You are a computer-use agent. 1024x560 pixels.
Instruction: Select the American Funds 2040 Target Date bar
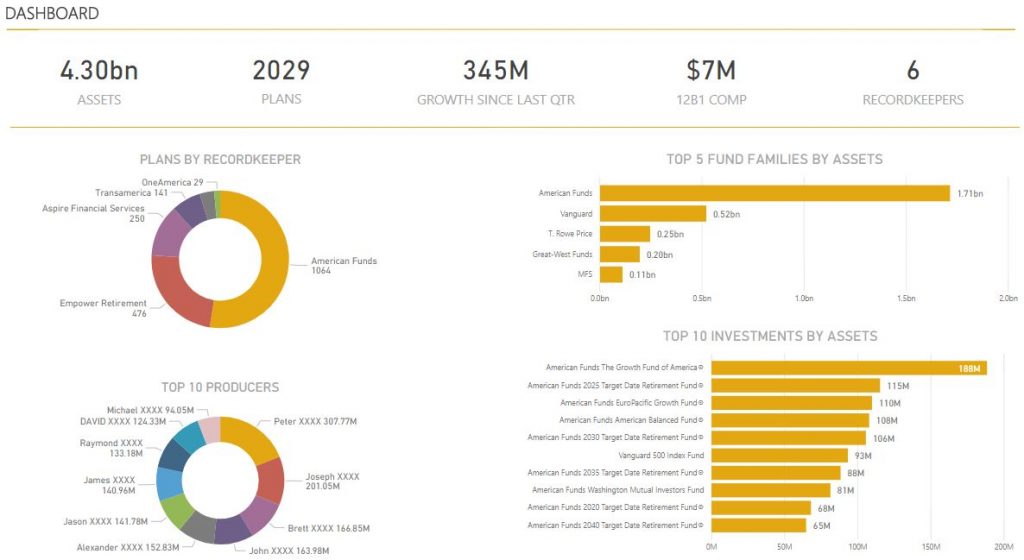pyautogui.click(x=758, y=525)
